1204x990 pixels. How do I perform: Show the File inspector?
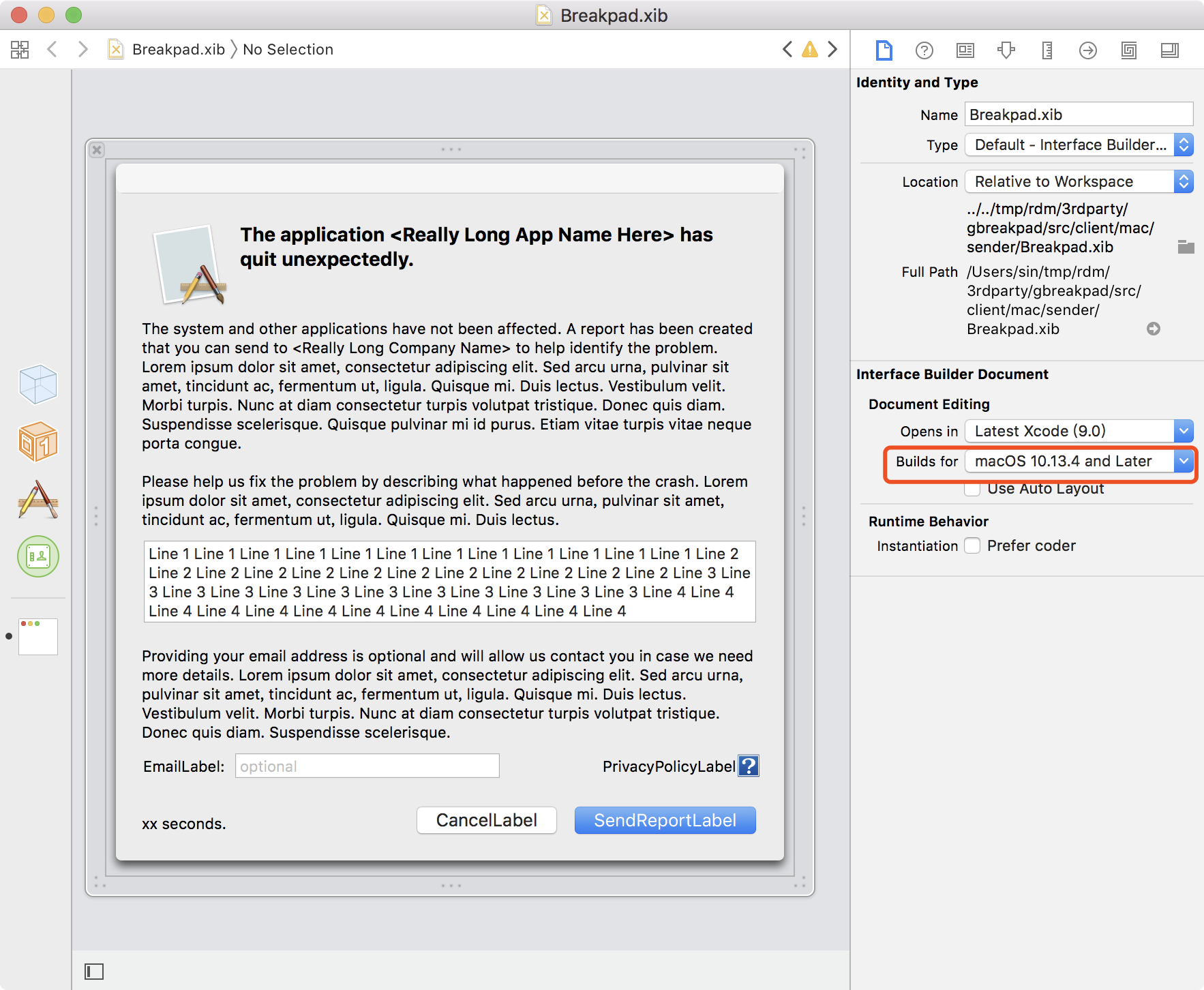tap(884, 50)
